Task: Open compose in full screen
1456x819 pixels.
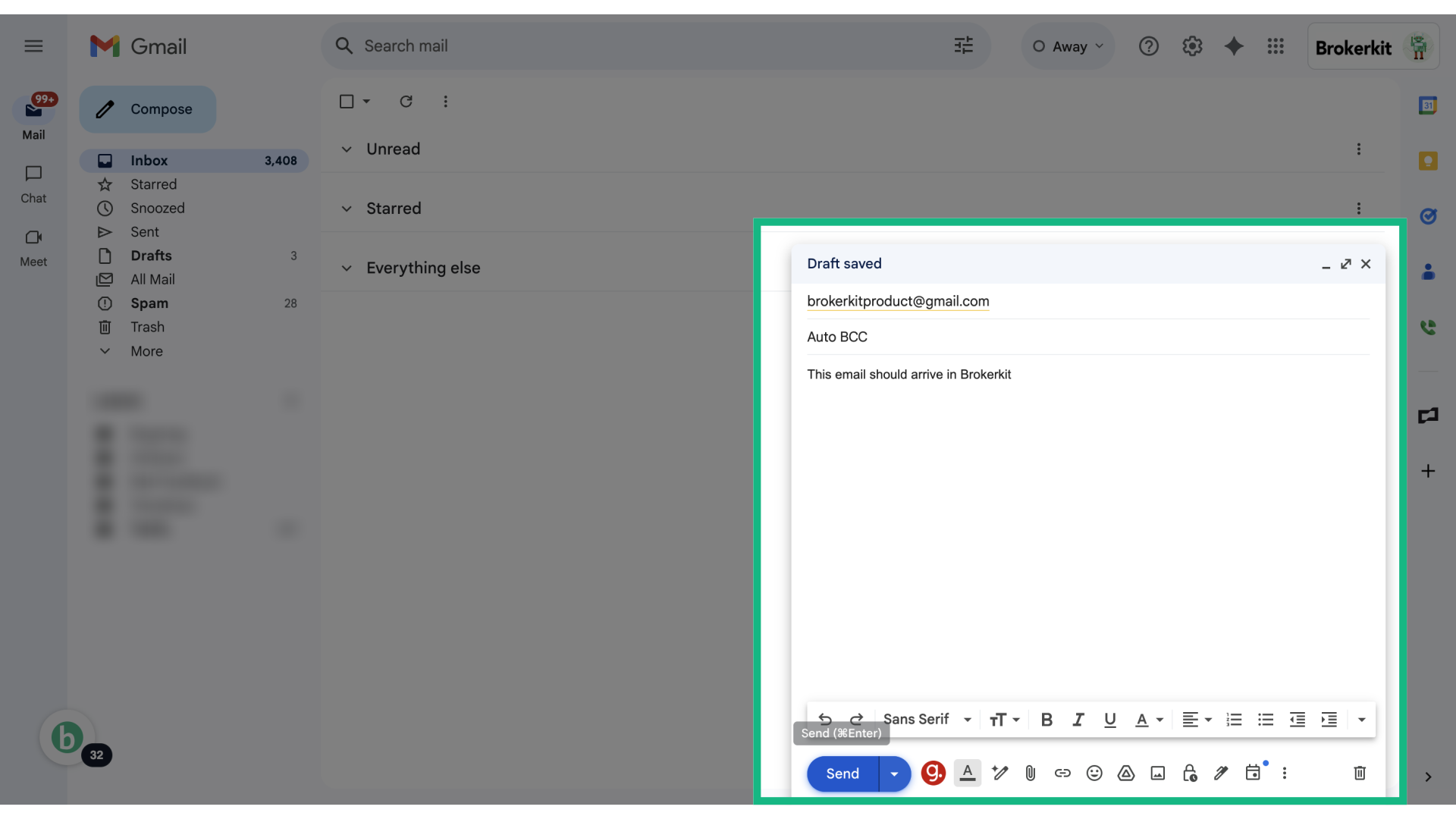Action: point(1346,264)
